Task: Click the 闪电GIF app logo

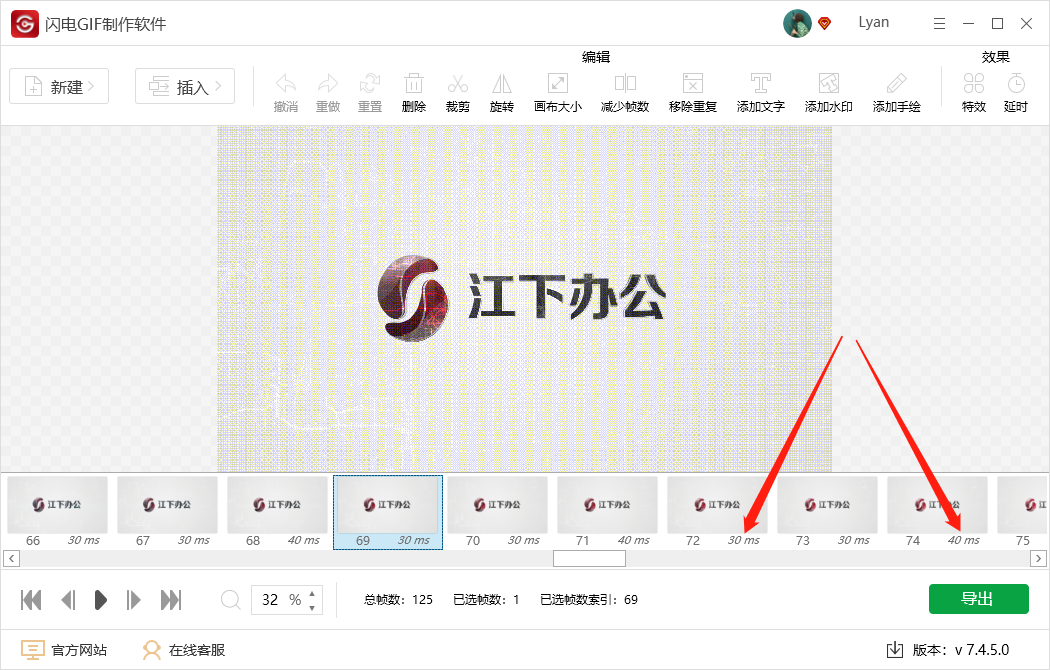Action: point(25,24)
